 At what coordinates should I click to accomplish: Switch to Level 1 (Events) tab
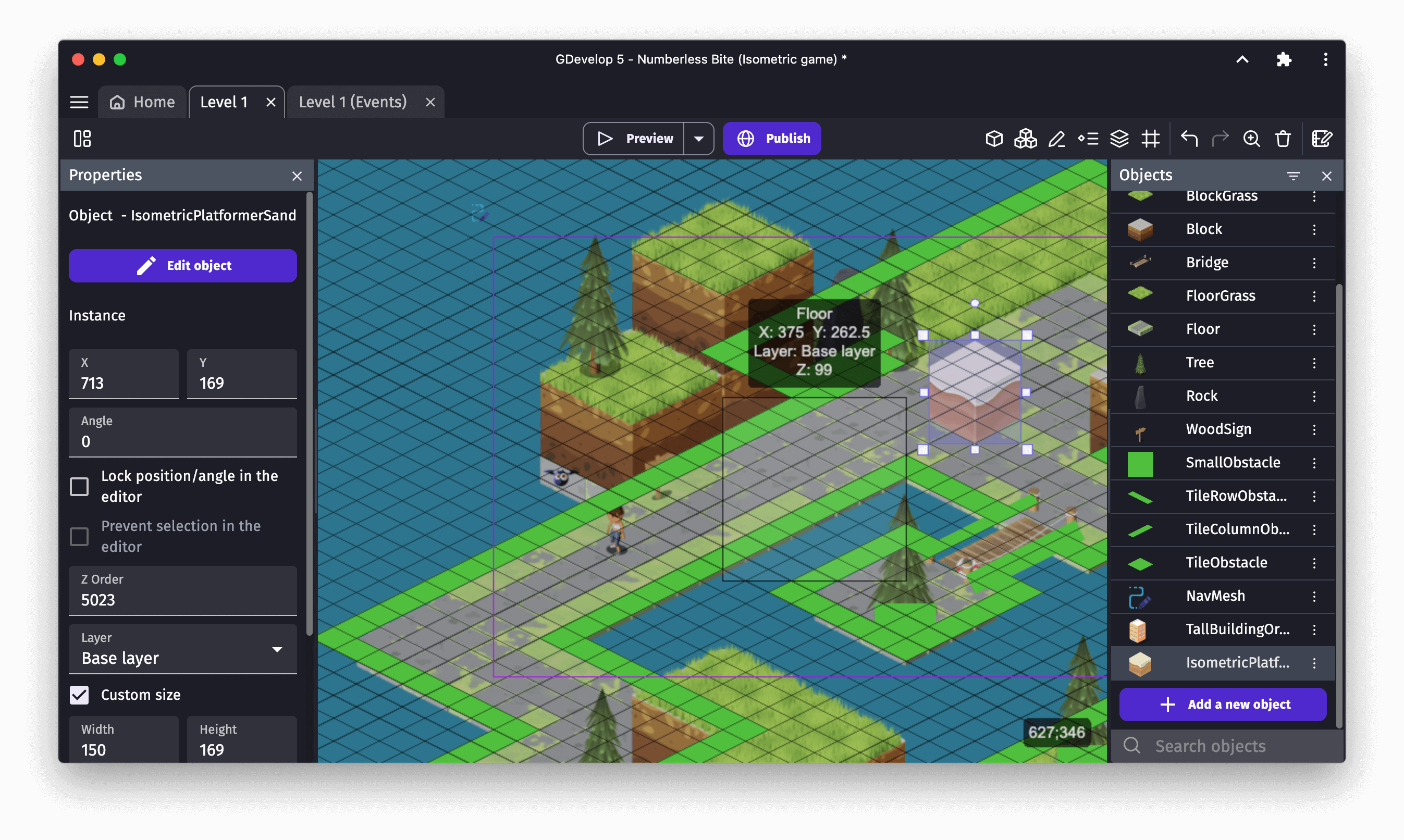352,101
